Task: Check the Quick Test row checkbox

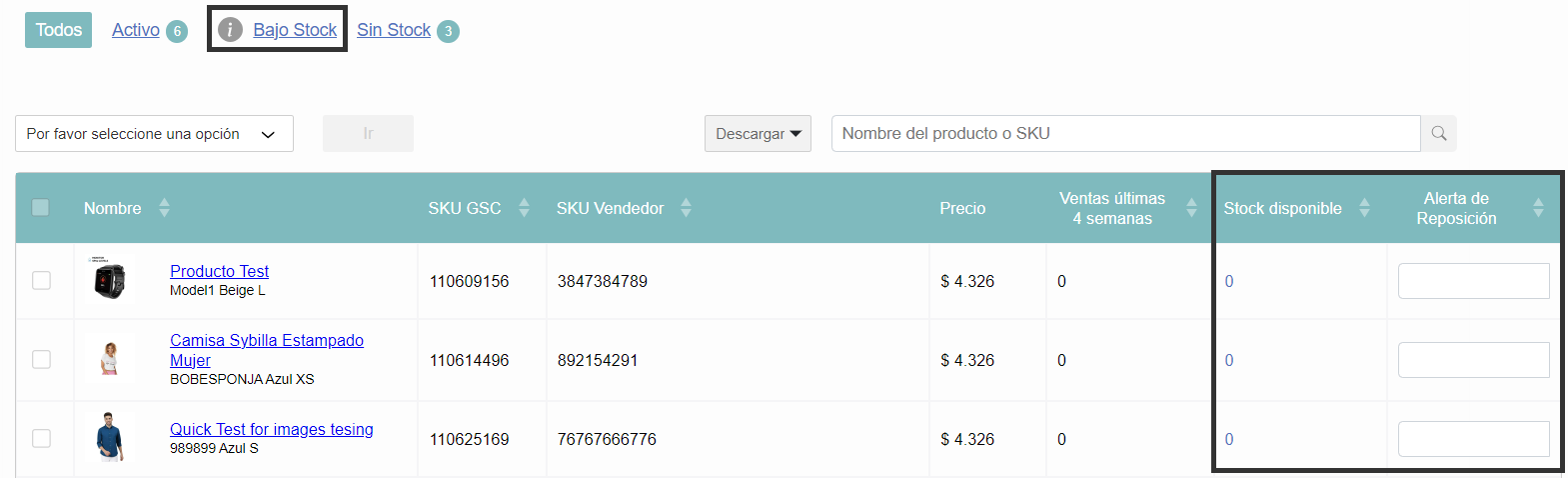Action: (x=41, y=438)
